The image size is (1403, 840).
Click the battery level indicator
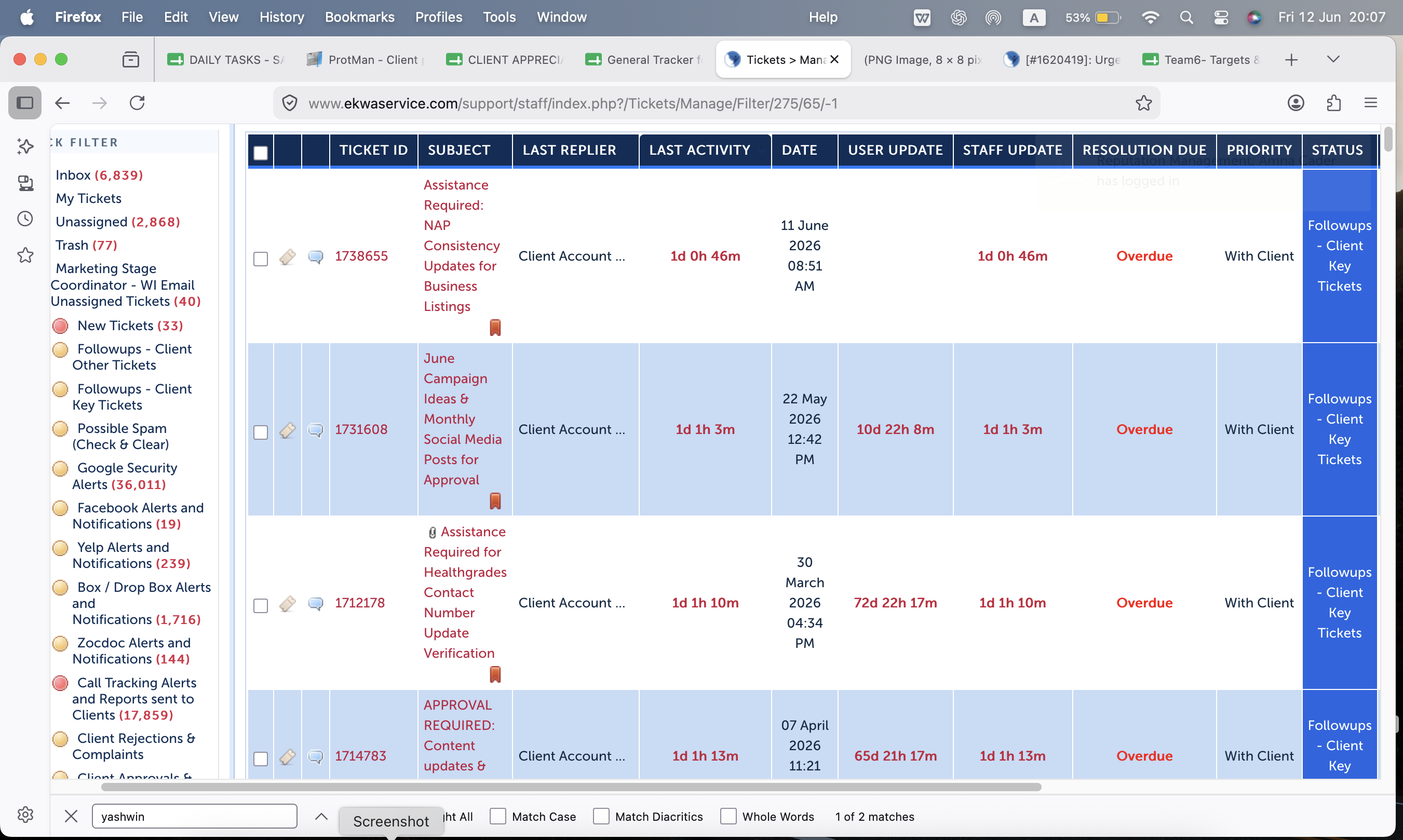[1108, 18]
